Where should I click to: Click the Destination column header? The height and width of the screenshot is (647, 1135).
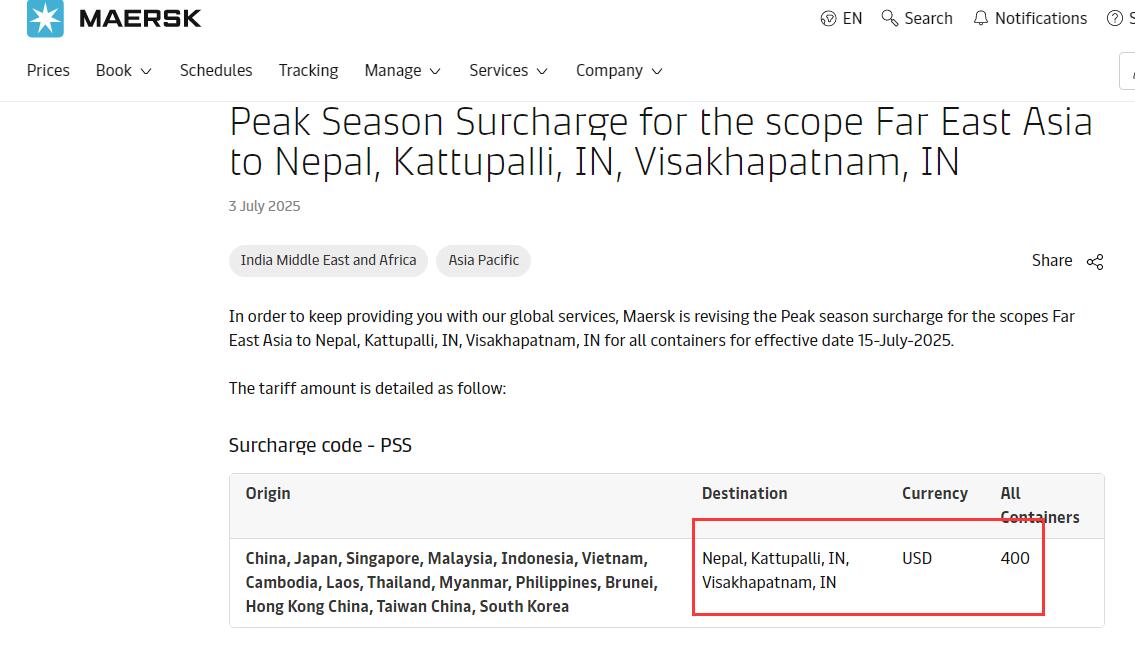point(744,494)
